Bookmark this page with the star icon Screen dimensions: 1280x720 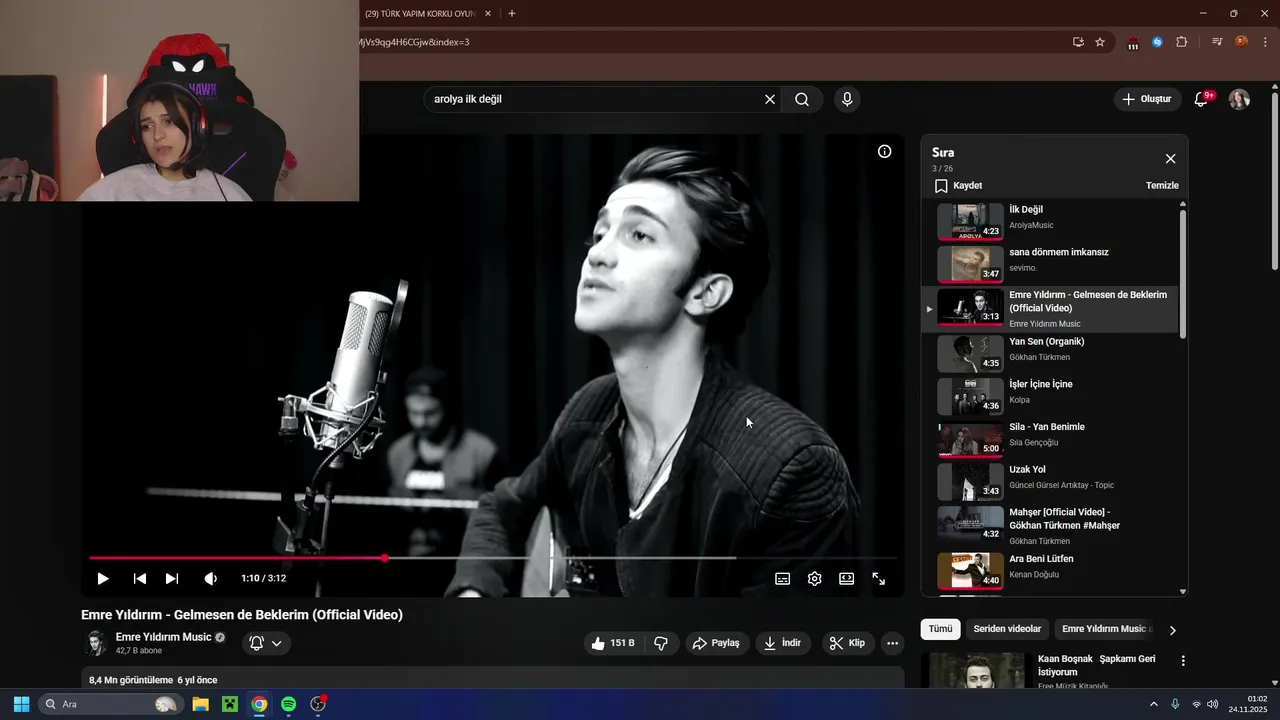(1100, 42)
